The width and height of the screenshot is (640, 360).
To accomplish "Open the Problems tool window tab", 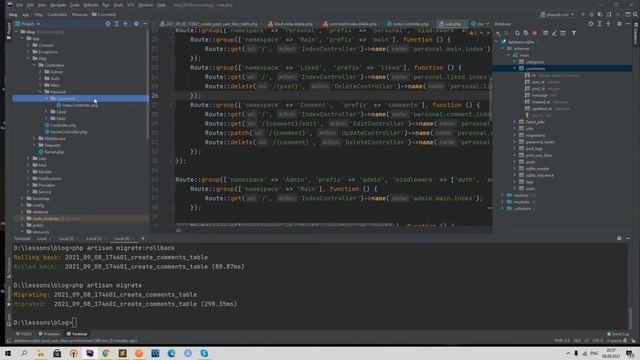I will coord(49,334).
